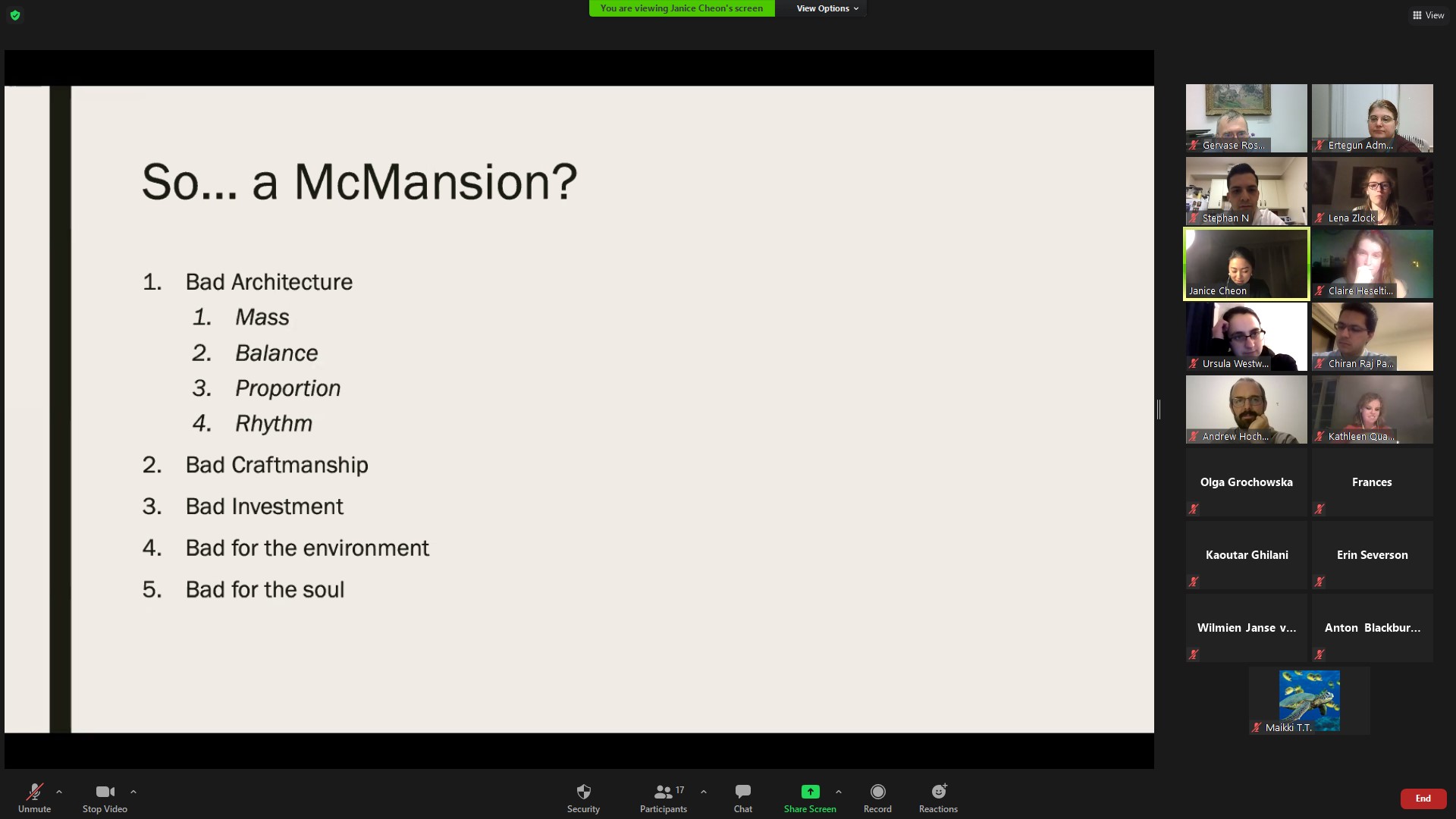Click the View layout button top right

click(1428, 15)
